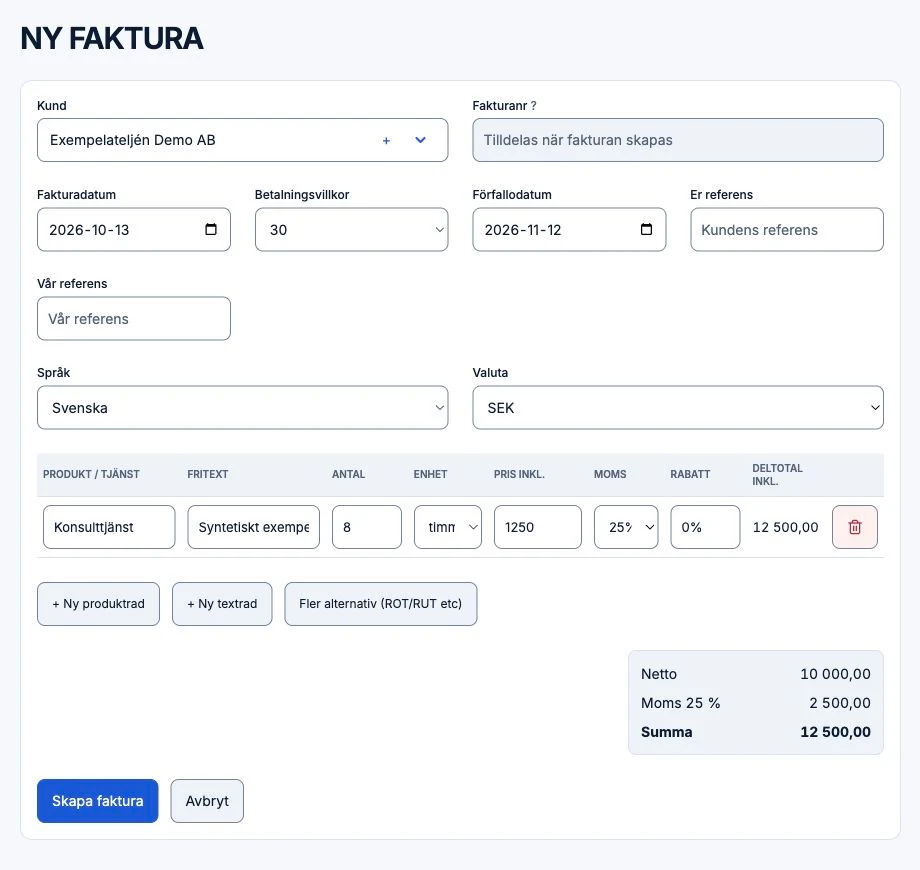Screen dimensions: 920x870
Task: Click the Fakturadatum field 2026-10-13
Action: tap(134, 229)
